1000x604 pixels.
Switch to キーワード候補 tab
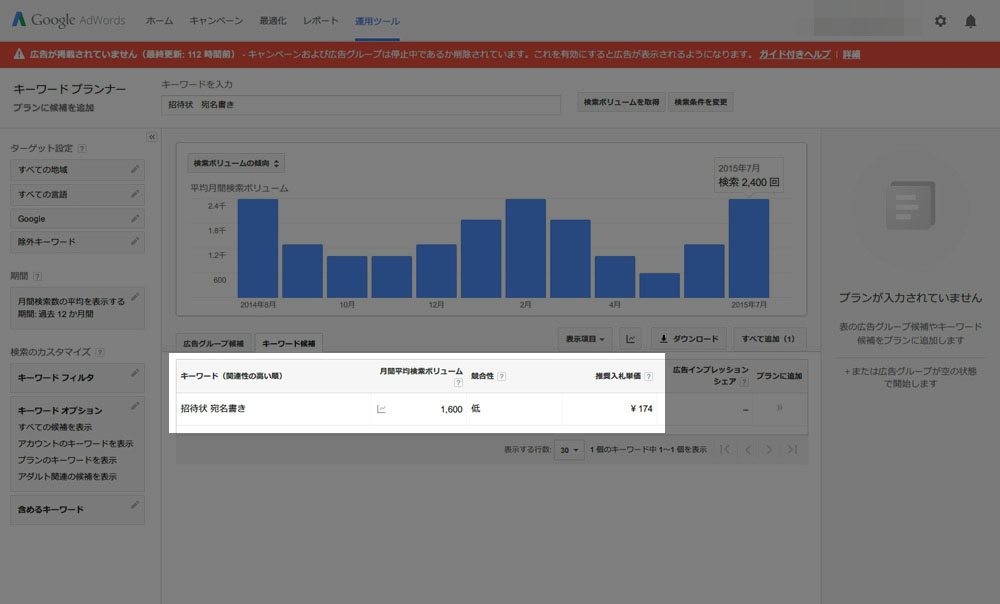[288, 343]
